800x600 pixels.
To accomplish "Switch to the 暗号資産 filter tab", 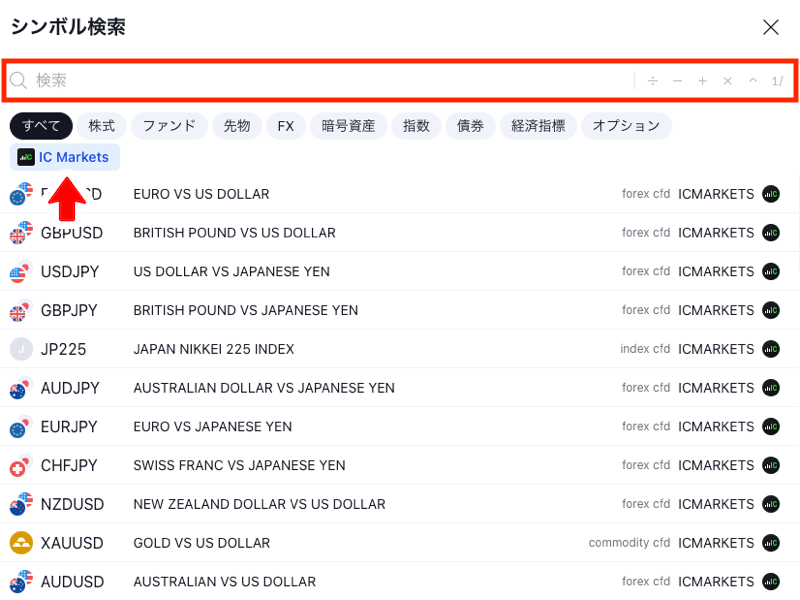I will (348, 126).
